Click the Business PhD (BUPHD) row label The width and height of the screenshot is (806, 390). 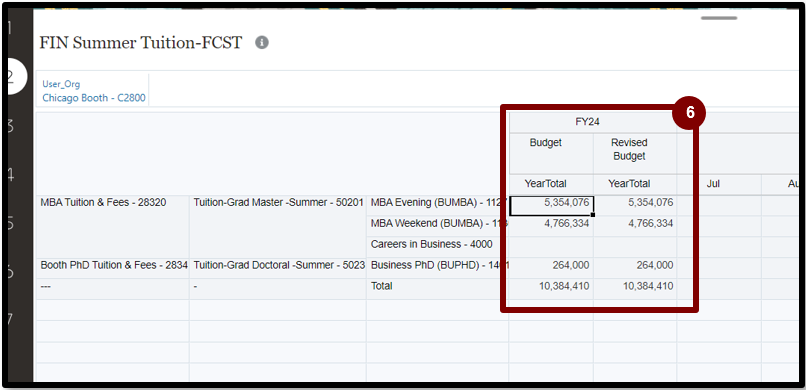click(437, 268)
